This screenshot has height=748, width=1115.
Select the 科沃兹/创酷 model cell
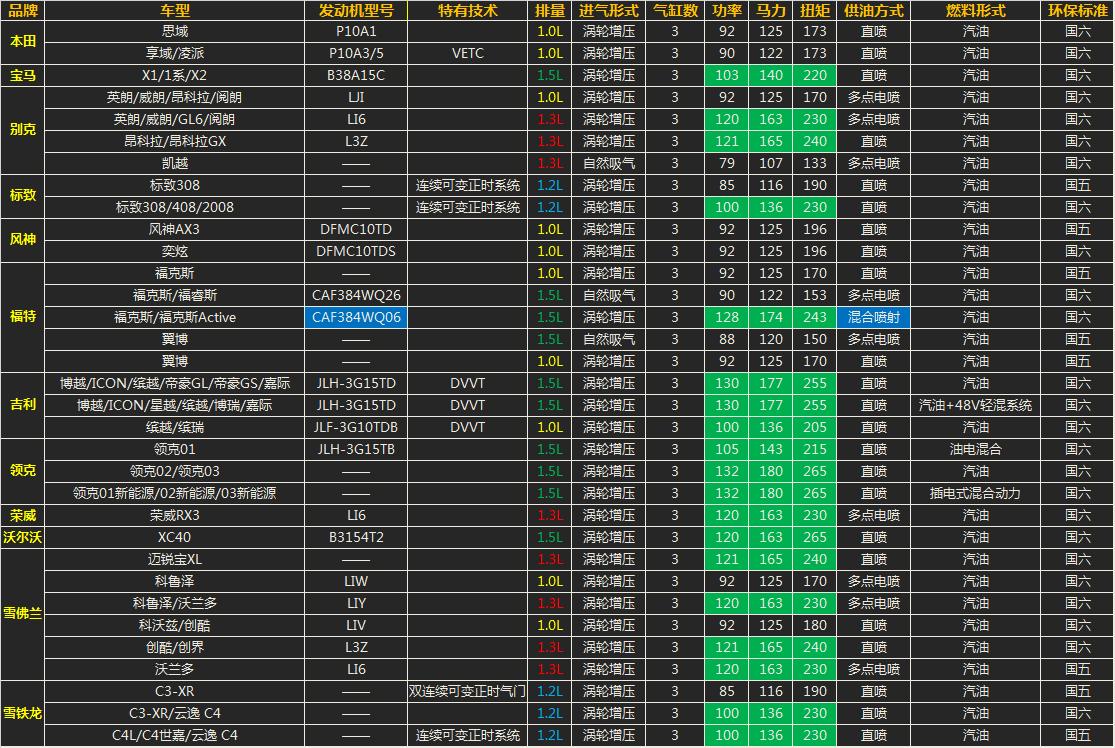174,626
